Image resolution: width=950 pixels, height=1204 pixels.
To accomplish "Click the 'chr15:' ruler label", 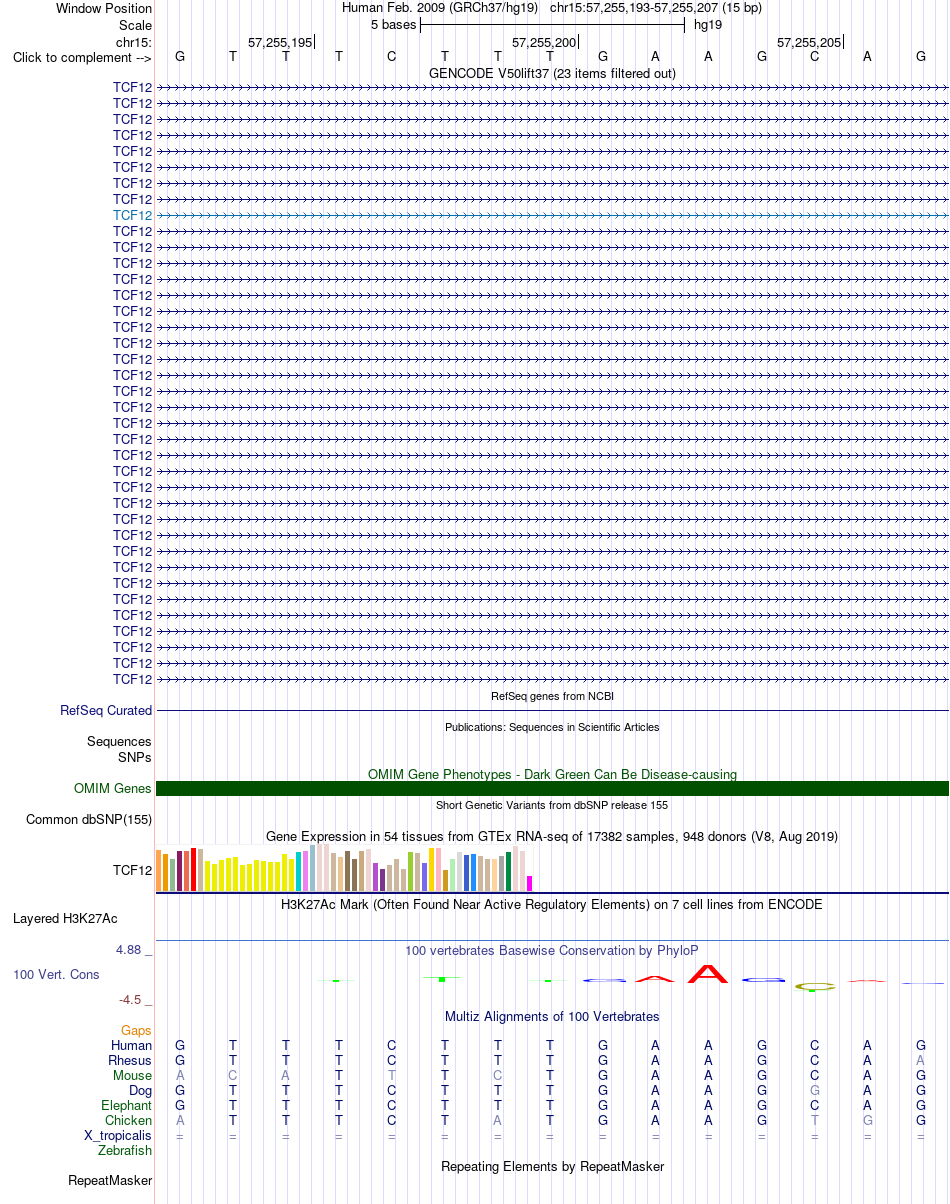I will click(x=134, y=42).
